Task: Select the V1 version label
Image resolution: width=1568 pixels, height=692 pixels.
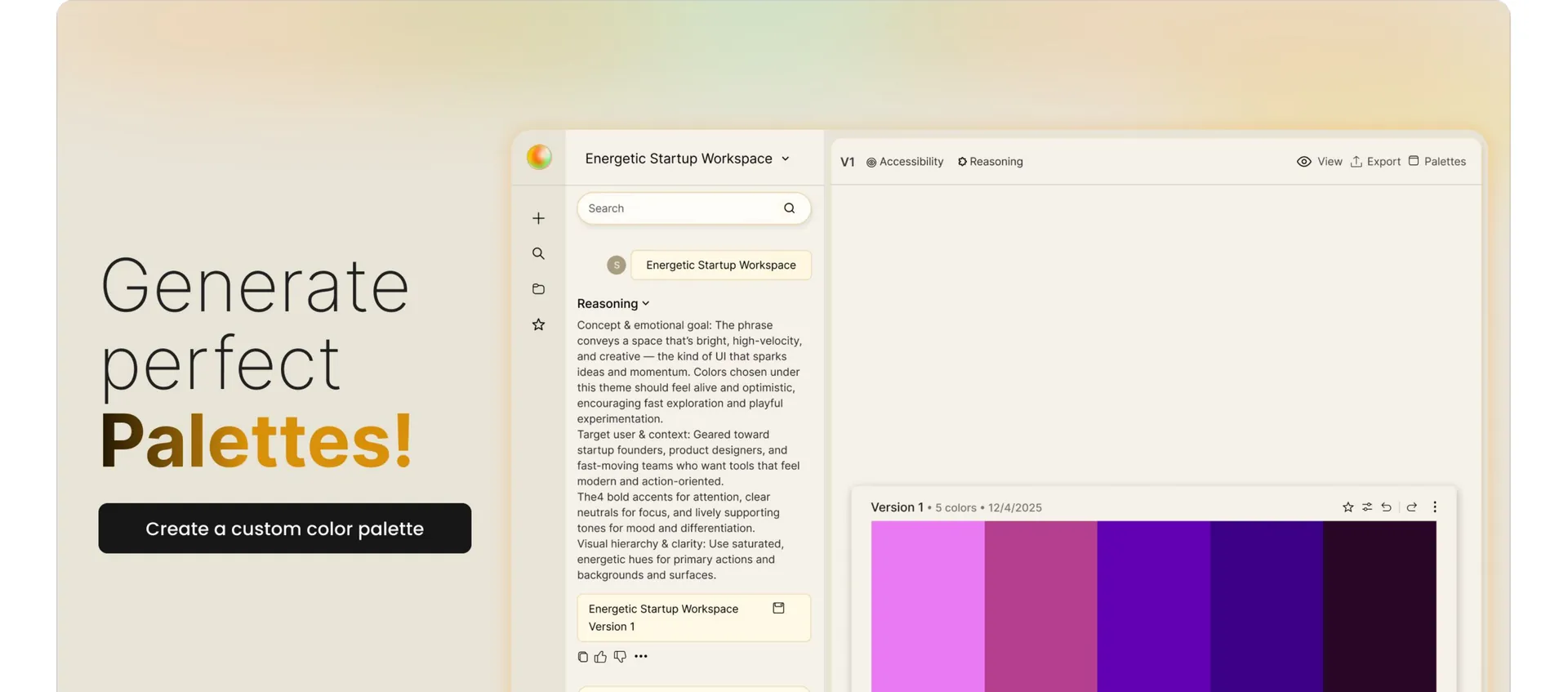Action: point(848,162)
